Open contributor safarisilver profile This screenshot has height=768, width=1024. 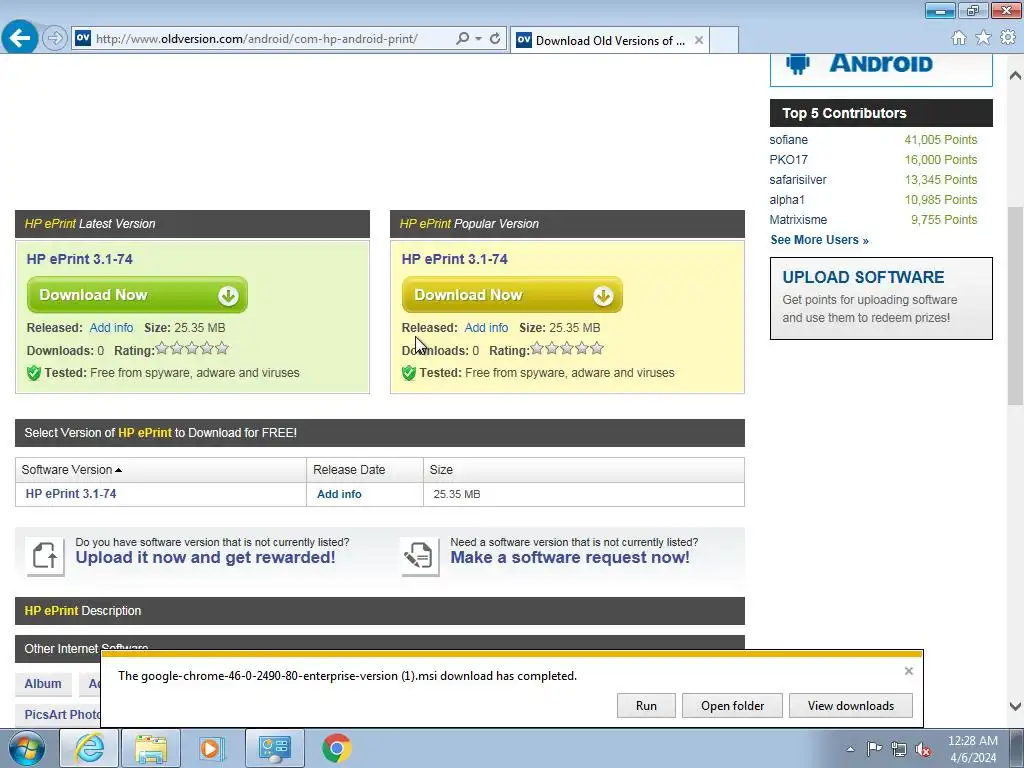pos(797,180)
